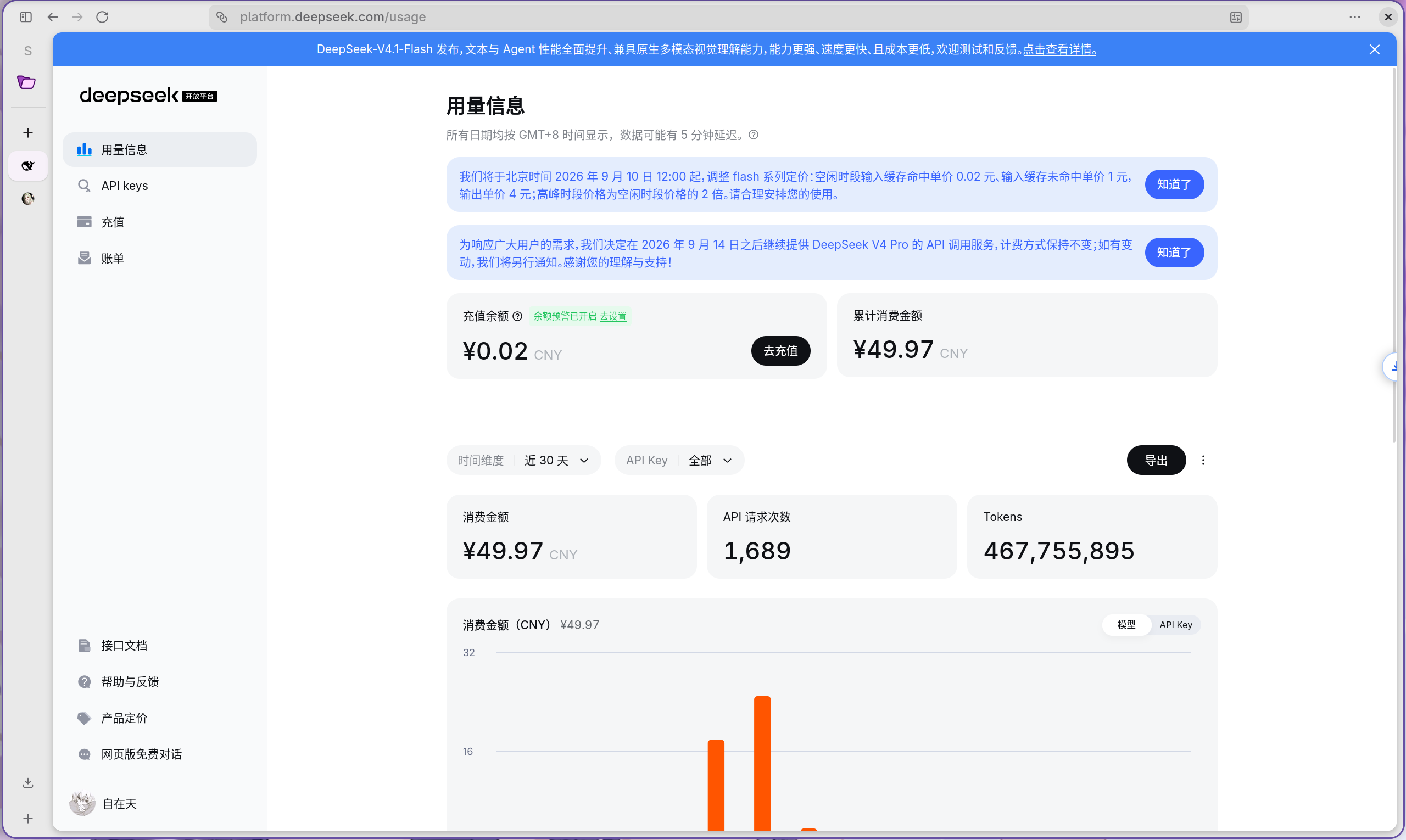Open the browser three-dot menu
The height and width of the screenshot is (840, 1406).
[1354, 17]
